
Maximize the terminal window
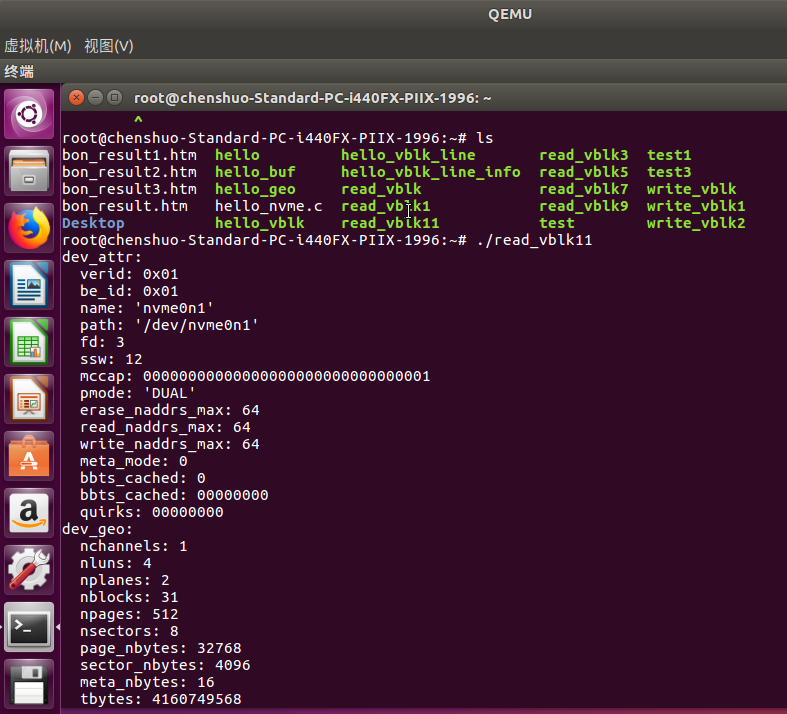[x=115, y=98]
